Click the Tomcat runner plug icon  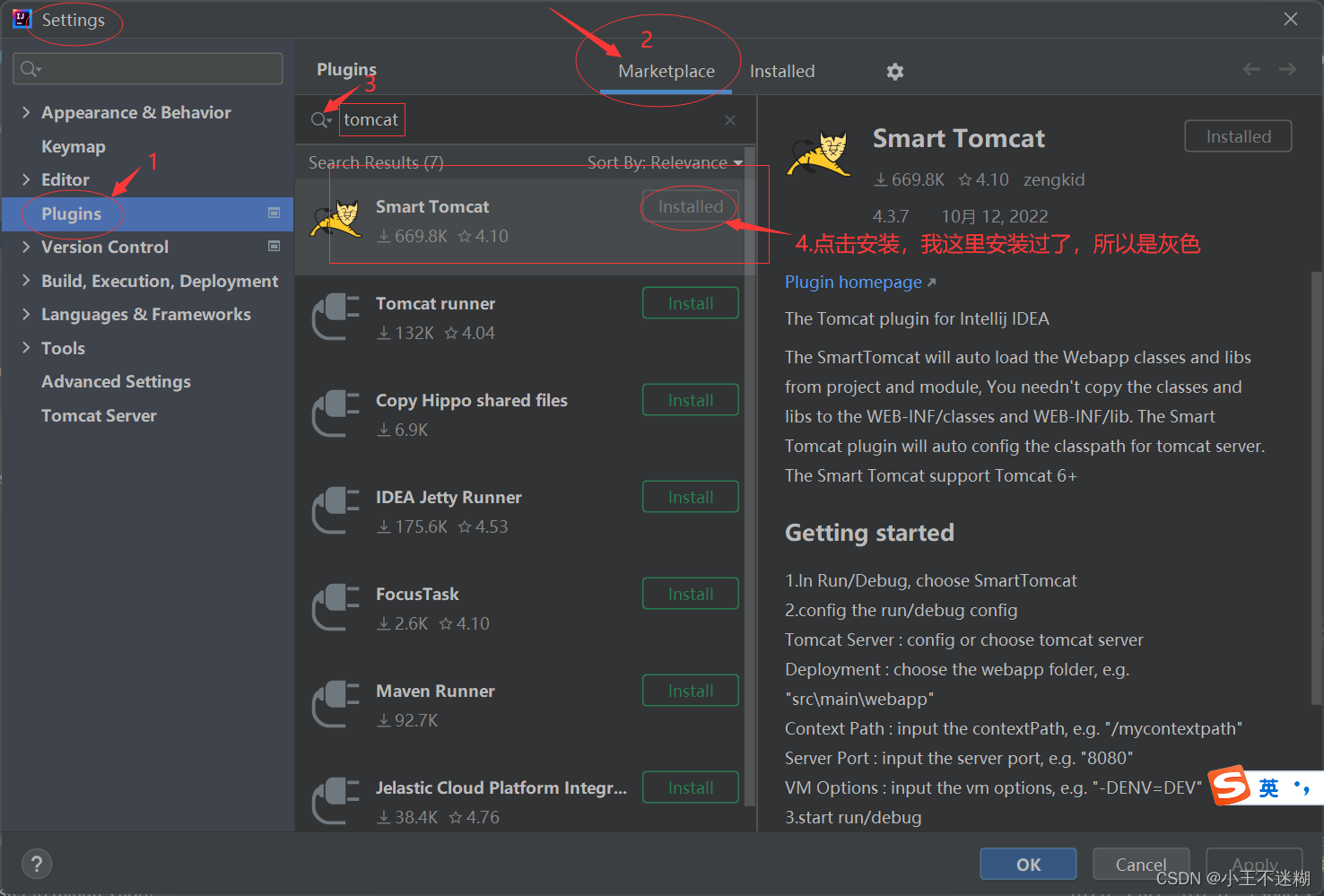pos(335,318)
